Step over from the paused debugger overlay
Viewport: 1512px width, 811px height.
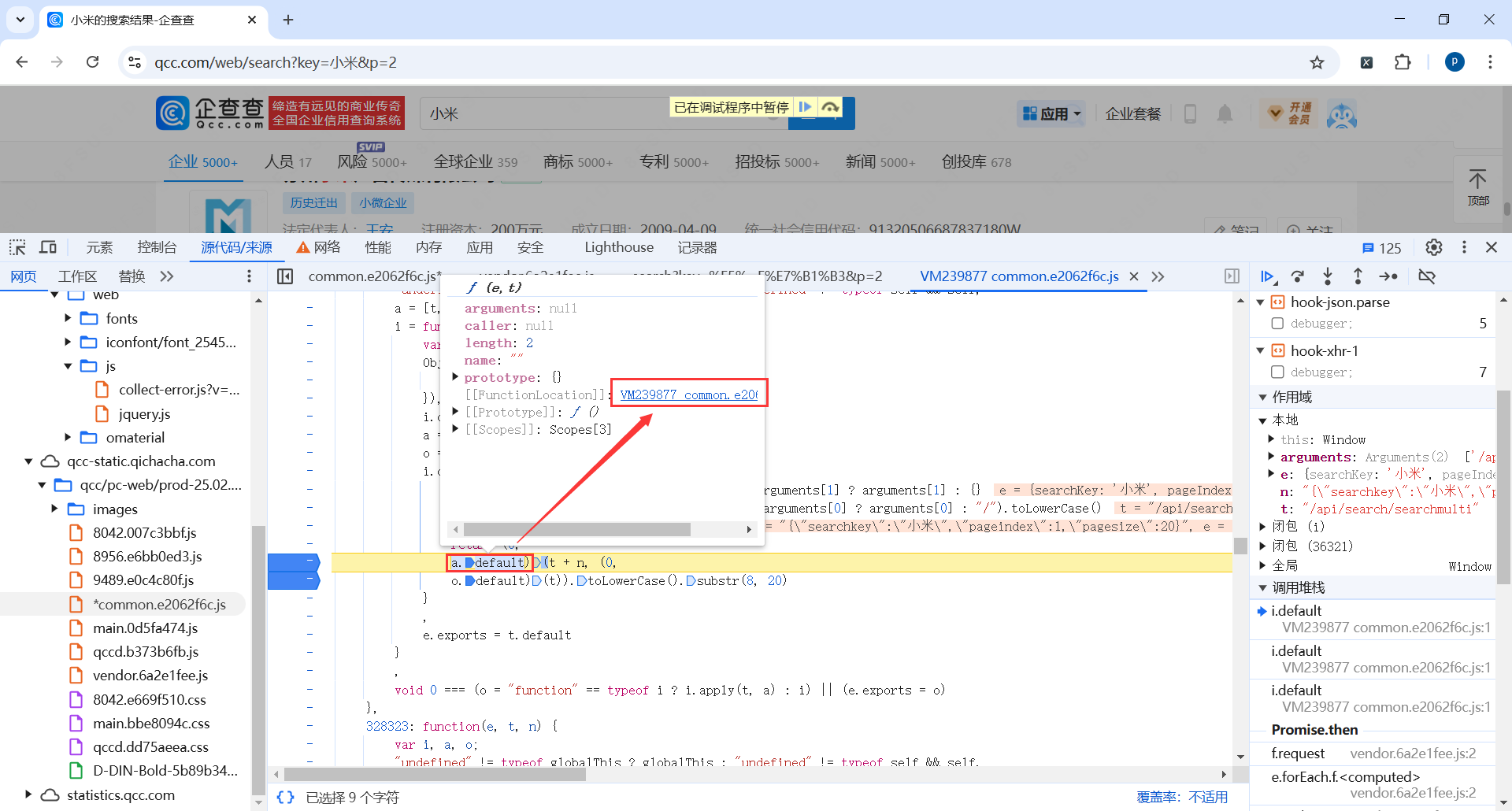pyautogui.click(x=830, y=107)
